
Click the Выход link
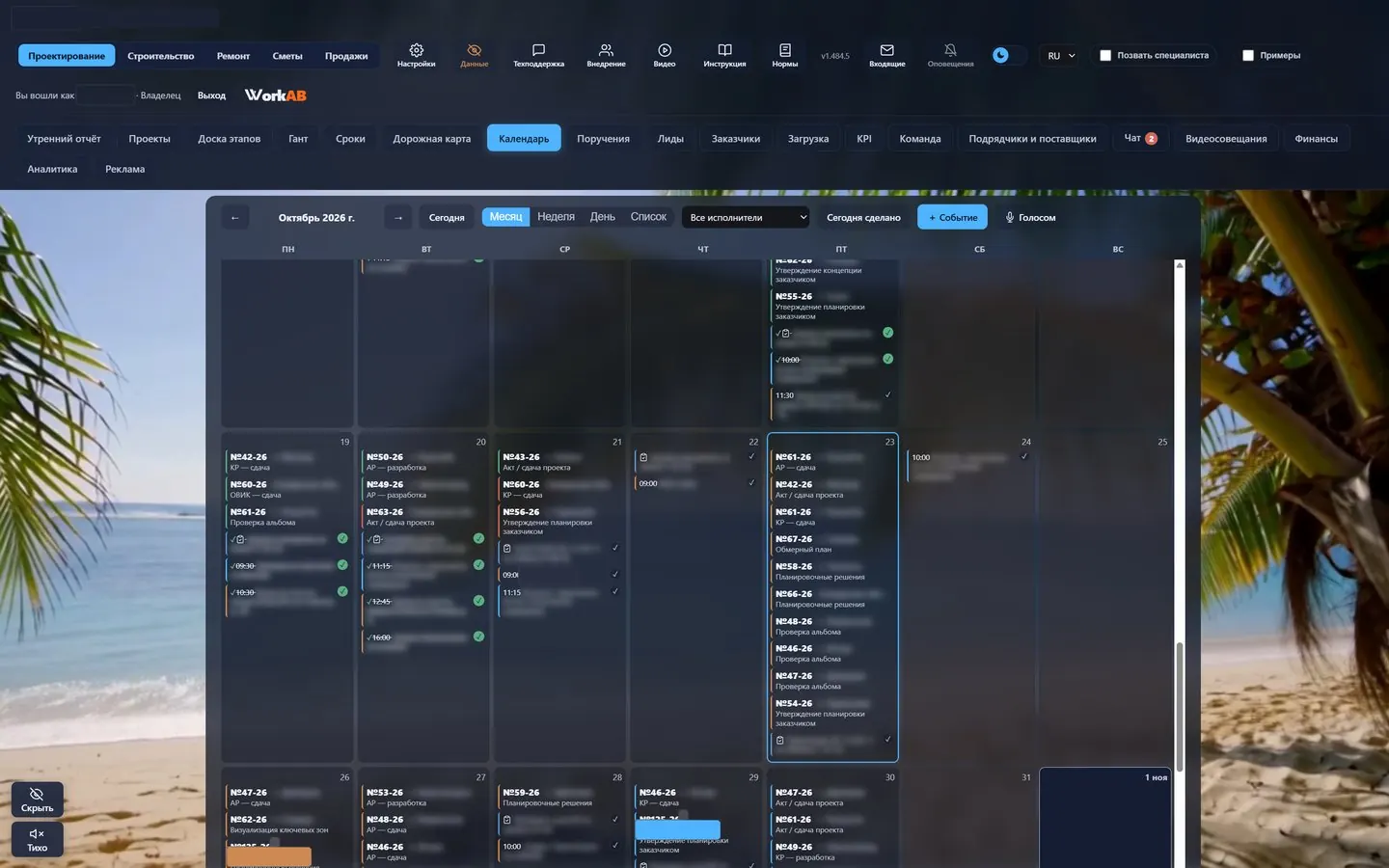pos(211,95)
